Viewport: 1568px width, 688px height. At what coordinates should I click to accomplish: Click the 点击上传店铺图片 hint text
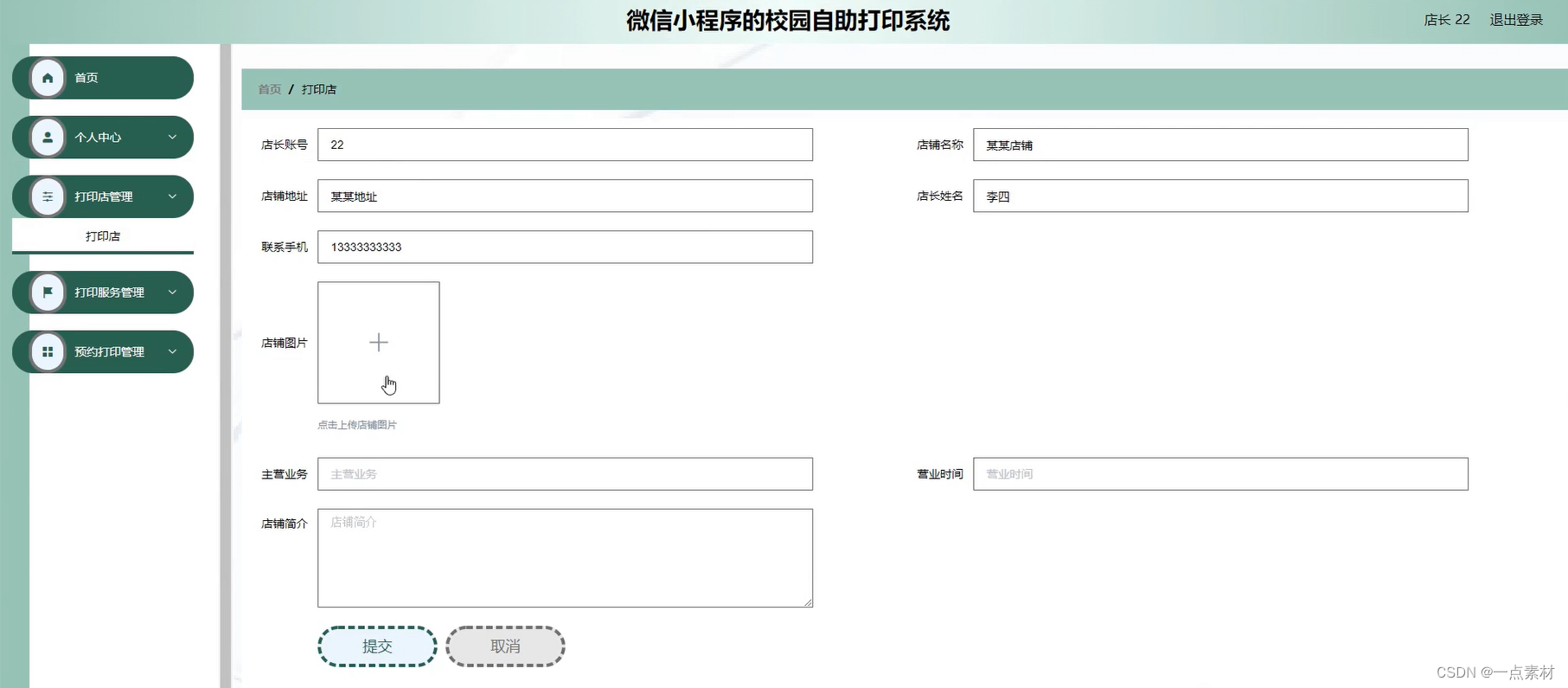point(357,425)
